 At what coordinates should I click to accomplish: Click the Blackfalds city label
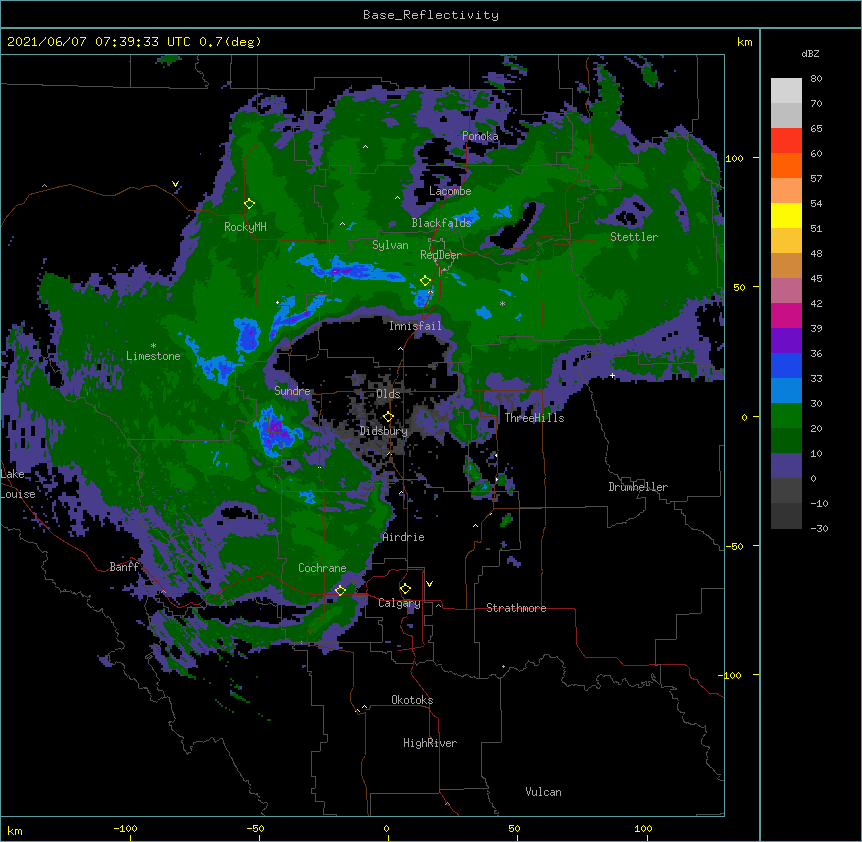(441, 223)
